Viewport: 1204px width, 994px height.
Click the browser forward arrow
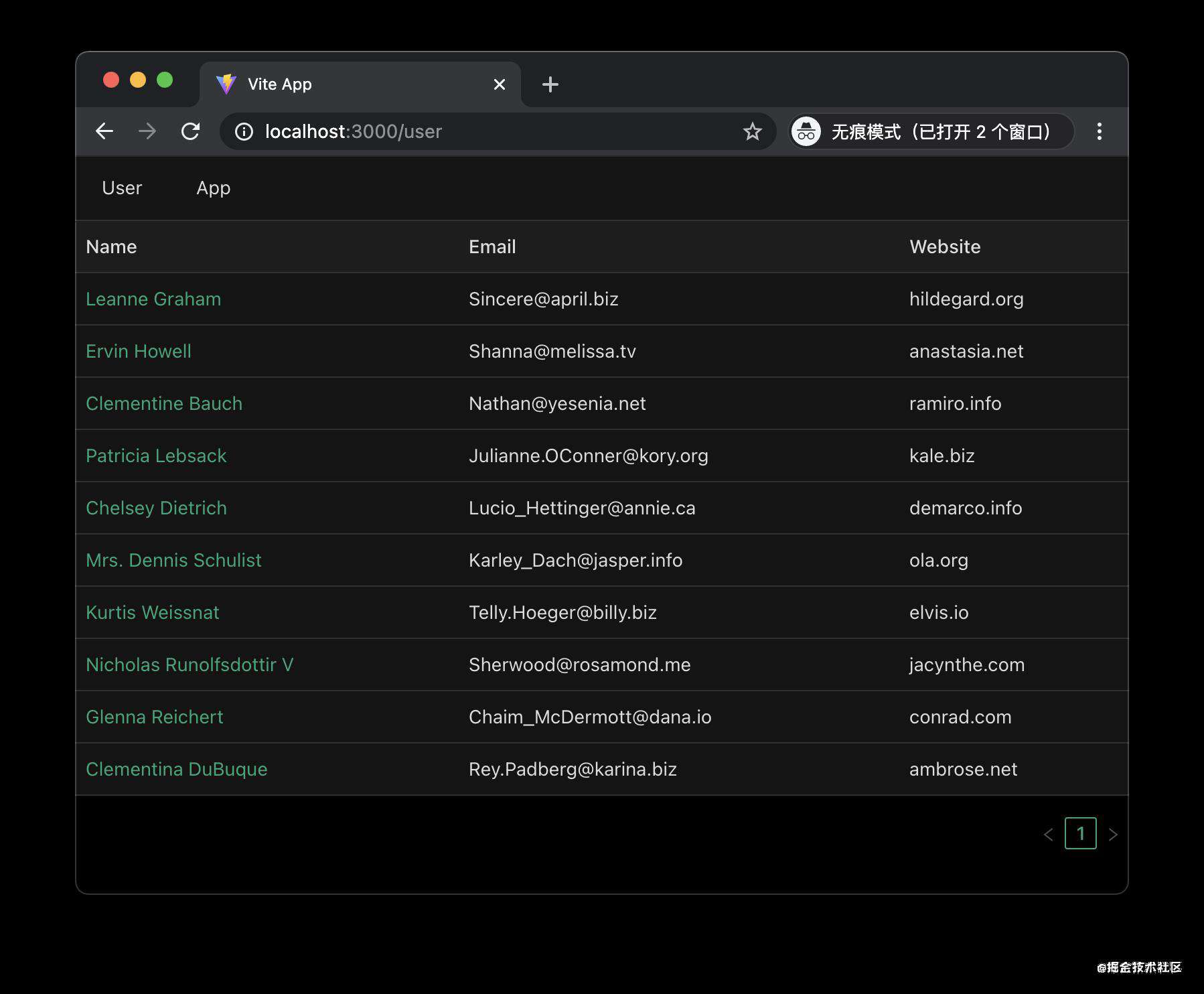[x=147, y=131]
